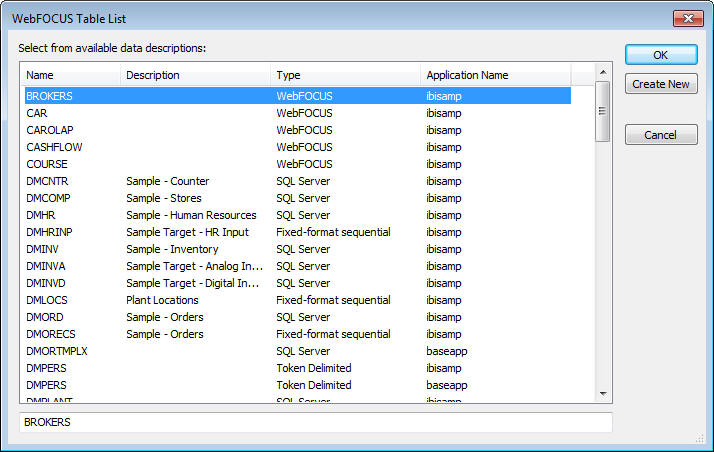Select the DMINVA table
The image size is (714, 452).
[46, 266]
